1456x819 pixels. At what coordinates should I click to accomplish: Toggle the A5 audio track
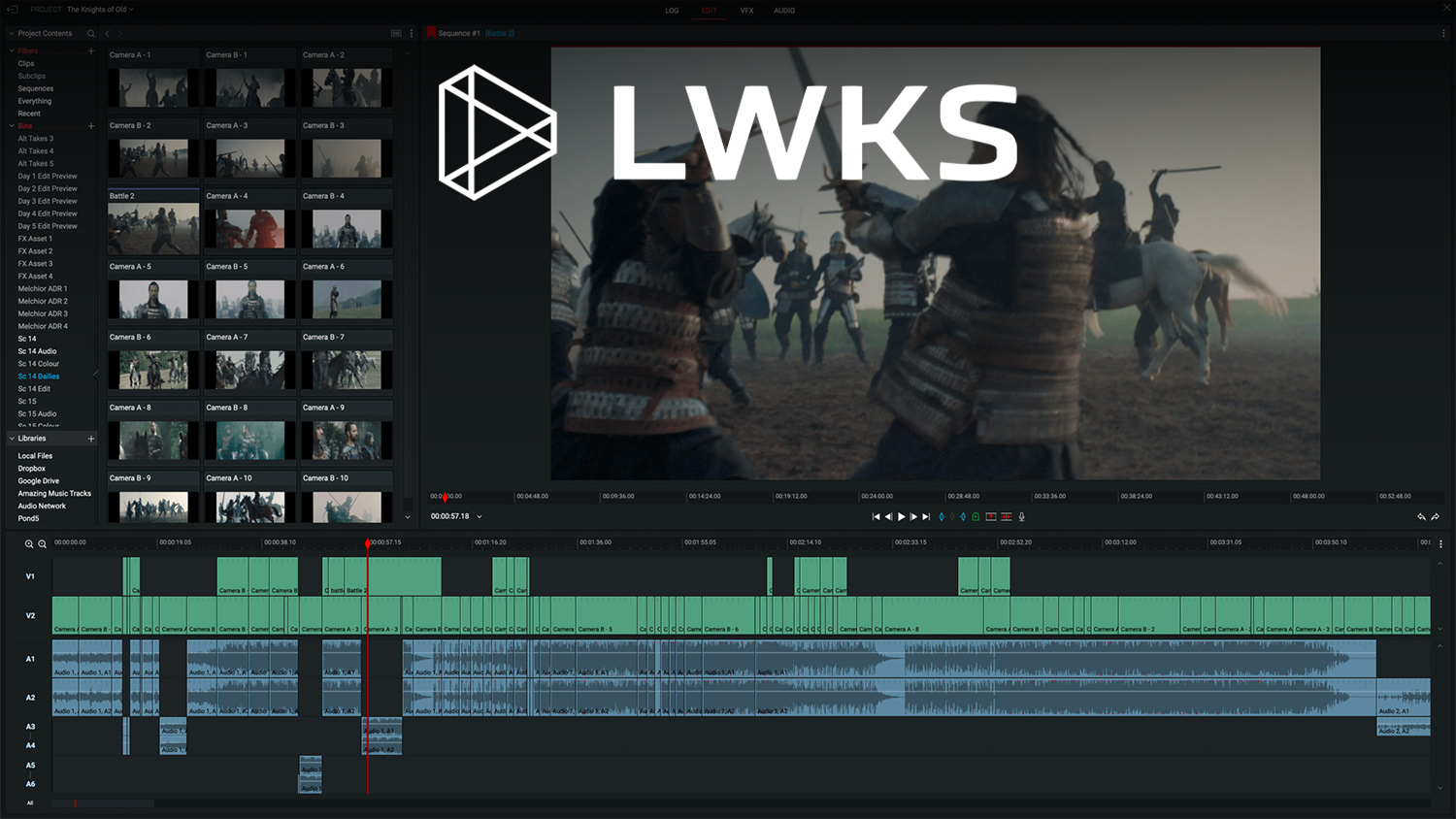coord(30,766)
